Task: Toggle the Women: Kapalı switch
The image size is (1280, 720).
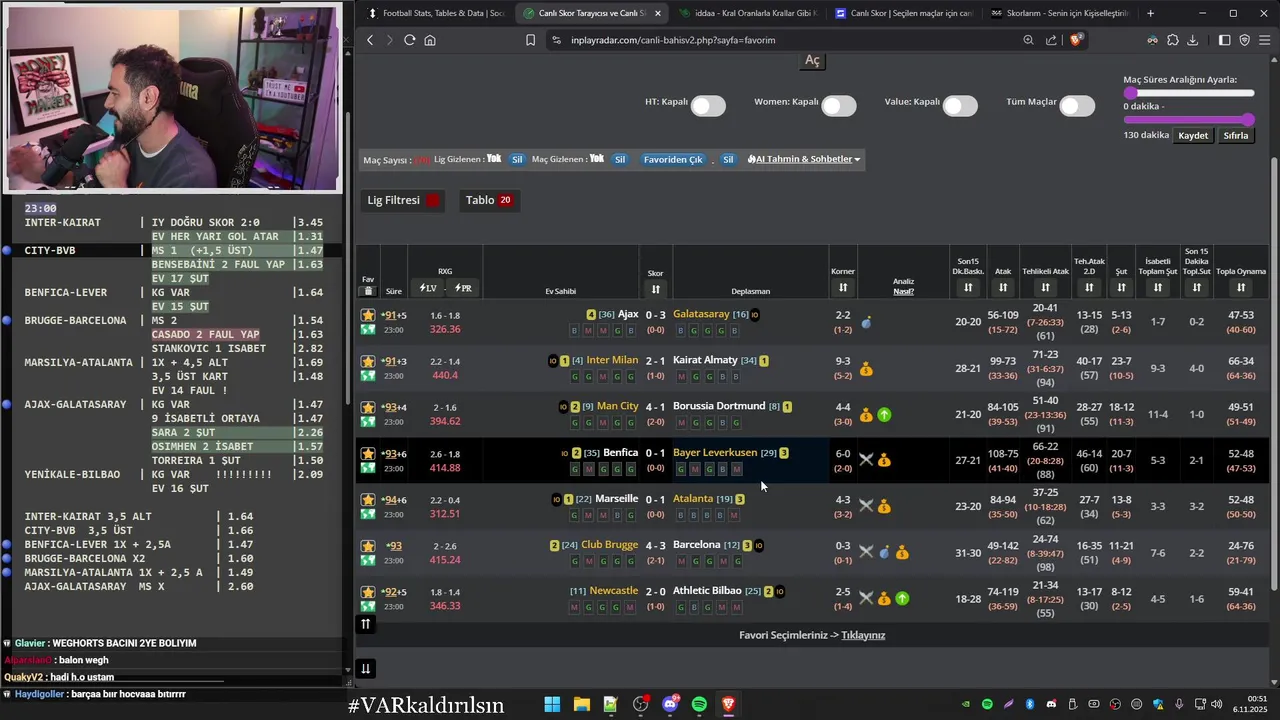Action: coord(839,106)
